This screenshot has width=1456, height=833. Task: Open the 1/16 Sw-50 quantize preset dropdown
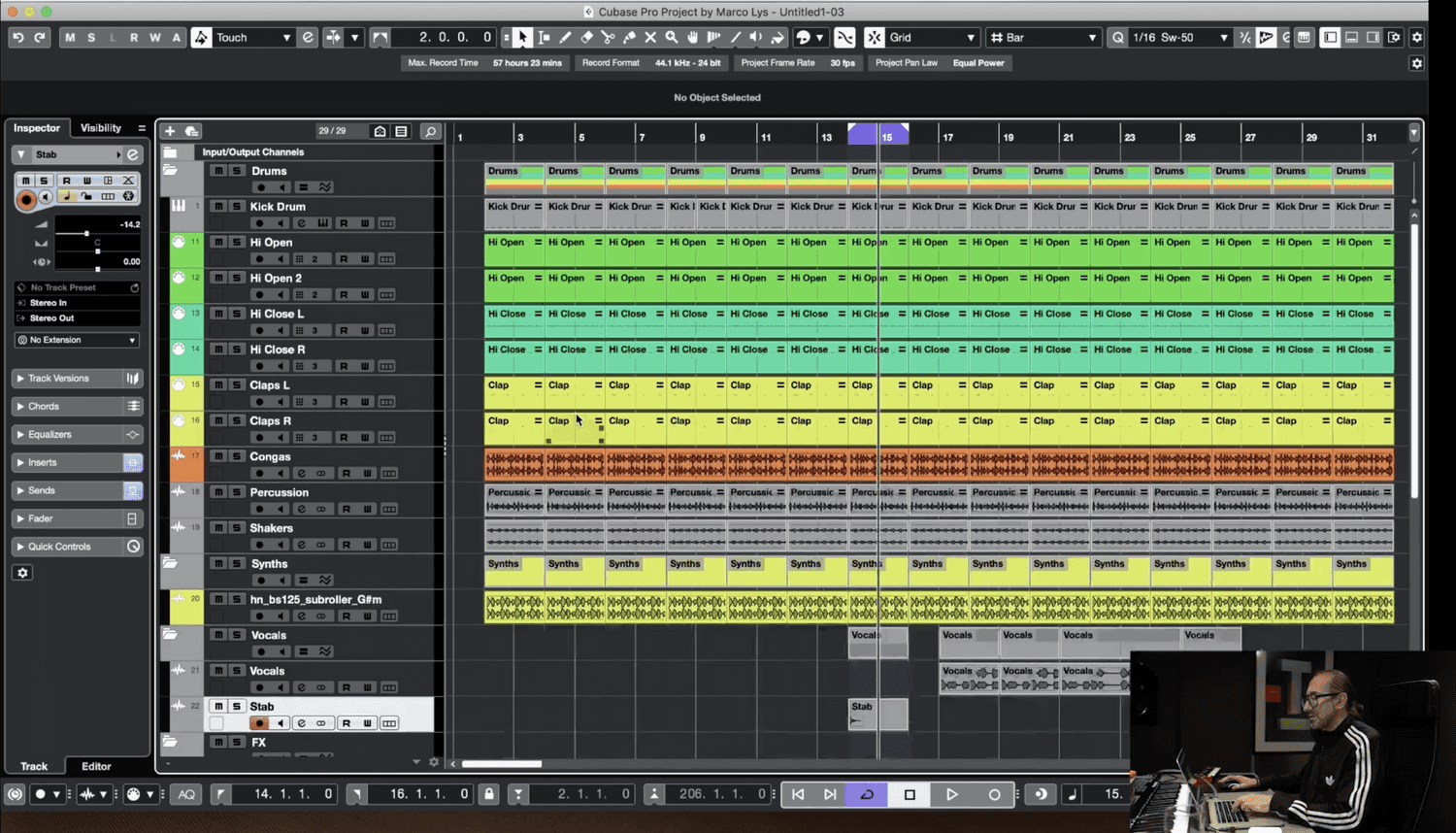pos(1179,37)
